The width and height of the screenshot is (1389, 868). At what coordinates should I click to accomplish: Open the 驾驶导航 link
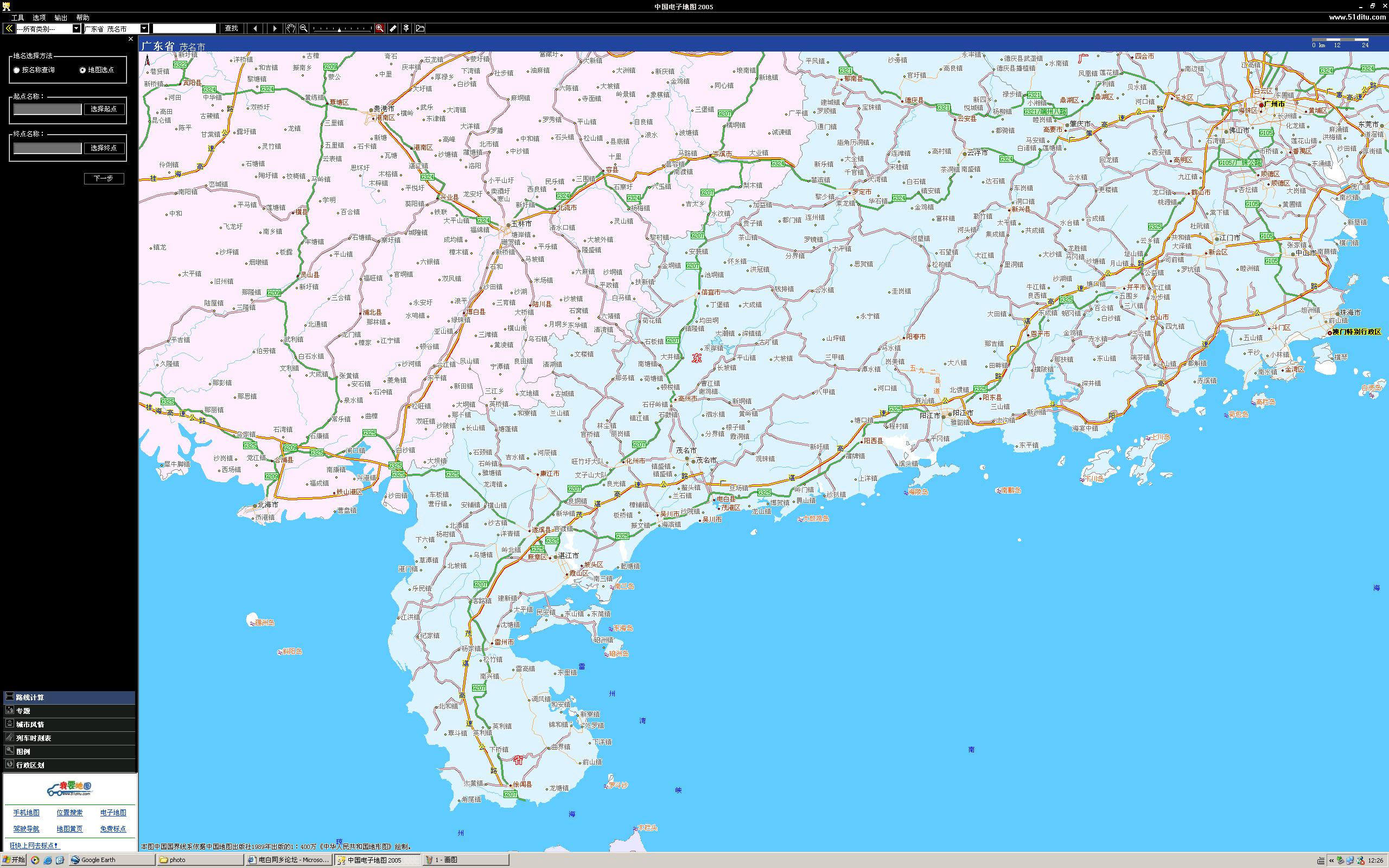tap(27, 829)
